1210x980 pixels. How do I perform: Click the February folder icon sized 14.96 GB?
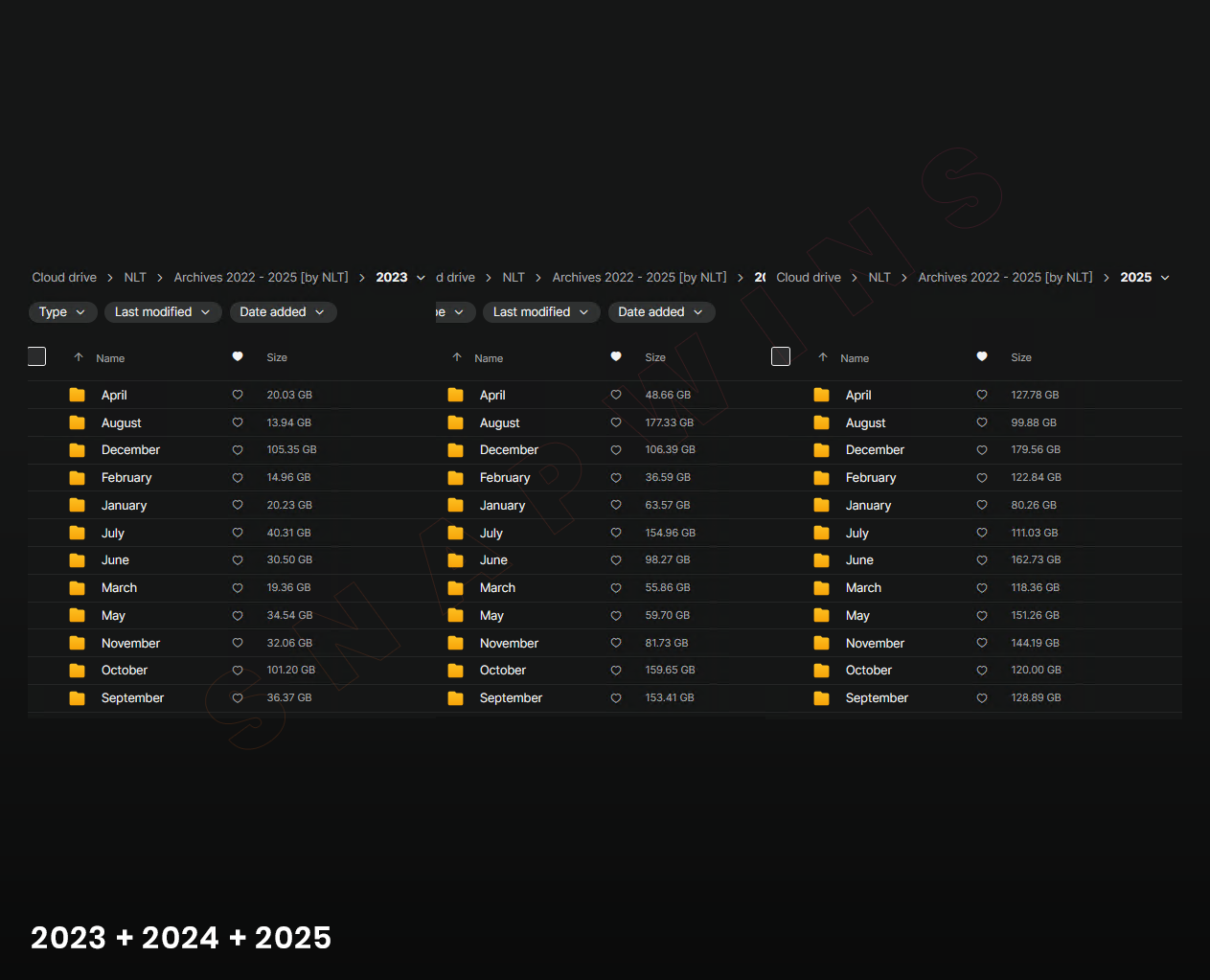78,478
